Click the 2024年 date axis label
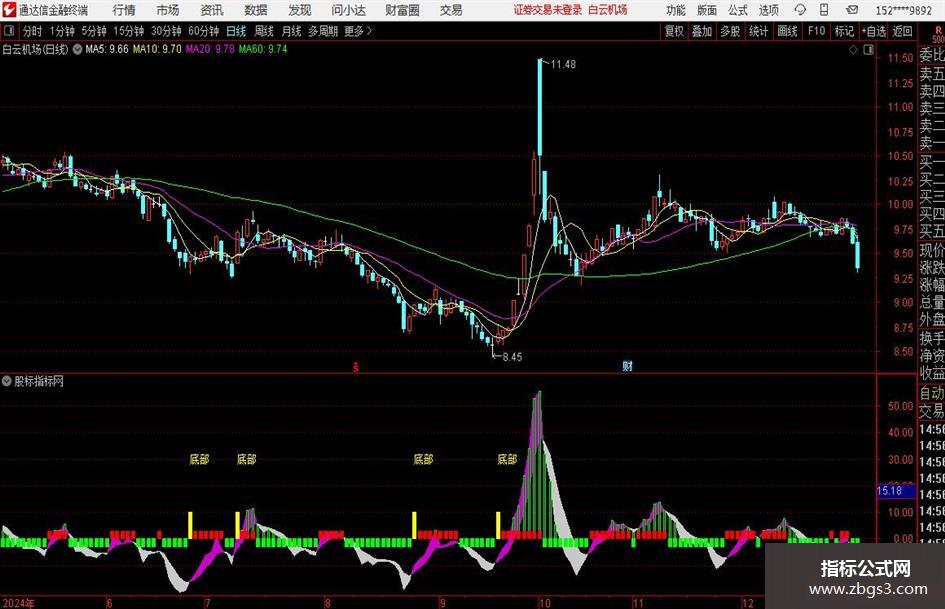The width and height of the screenshot is (945, 609). point(19,603)
